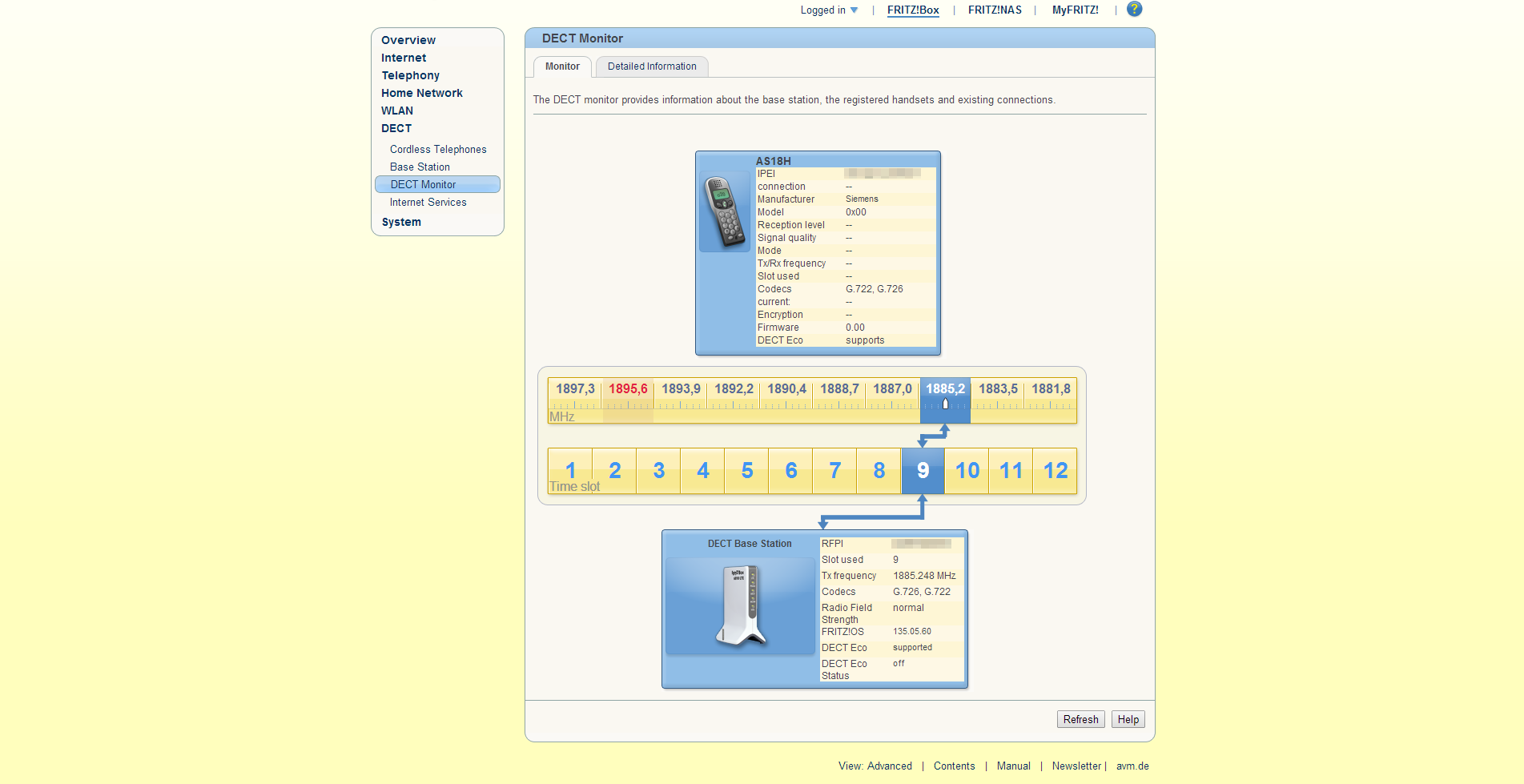Click the DECT Eco Status value off
The width and height of the screenshot is (1524, 784).
[899, 664]
